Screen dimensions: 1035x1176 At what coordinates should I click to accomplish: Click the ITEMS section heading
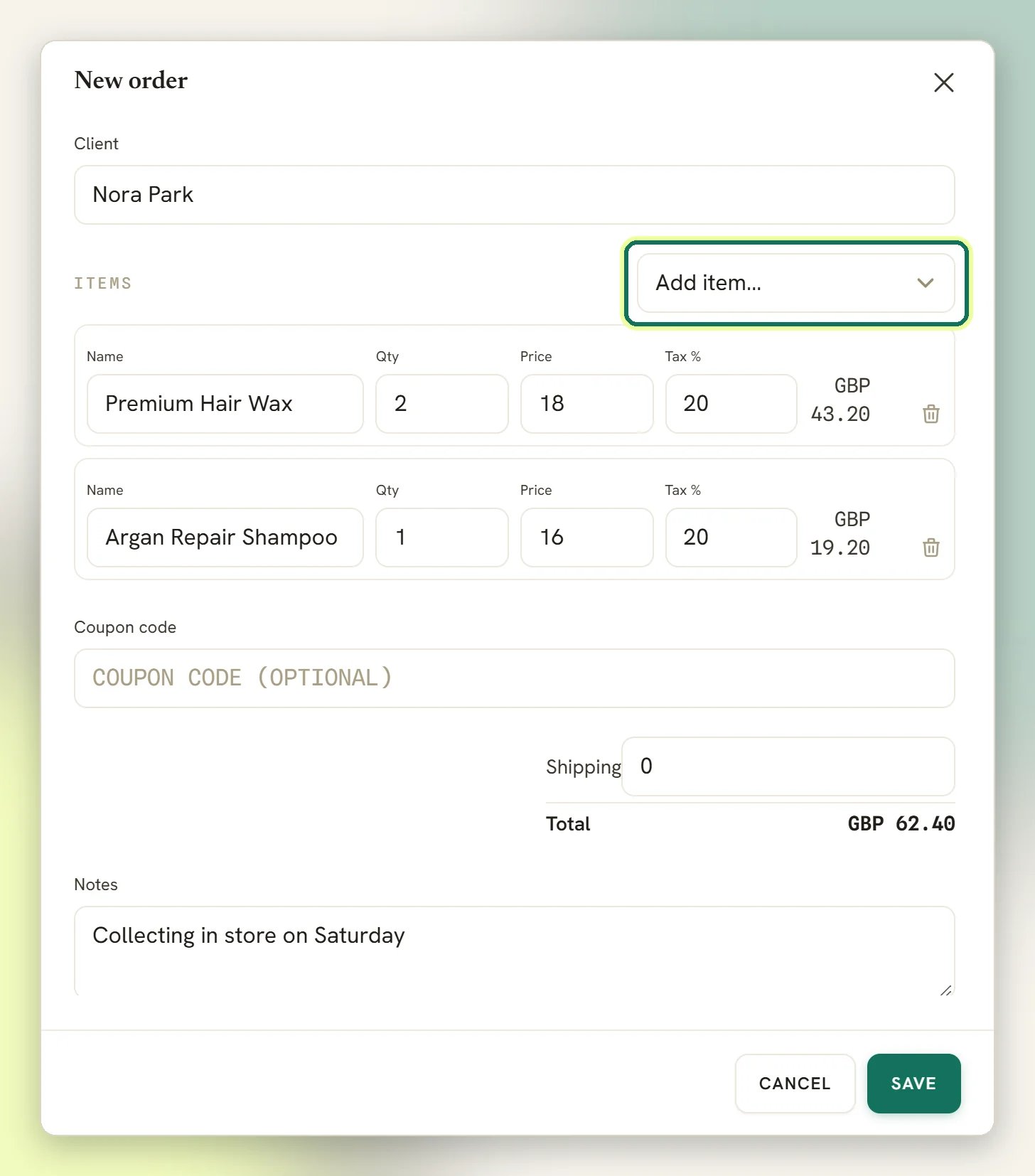click(x=103, y=283)
